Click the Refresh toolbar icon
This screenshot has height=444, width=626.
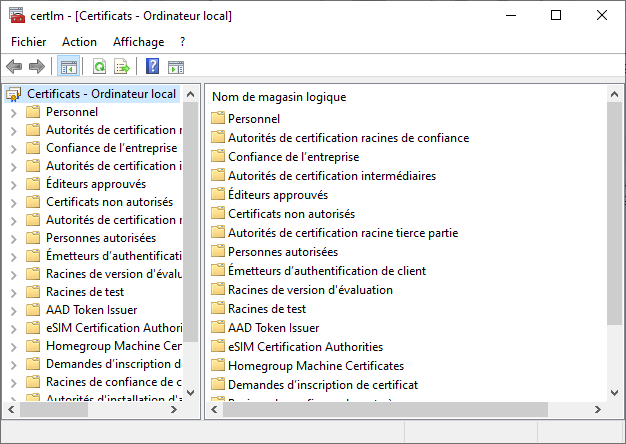[99, 67]
